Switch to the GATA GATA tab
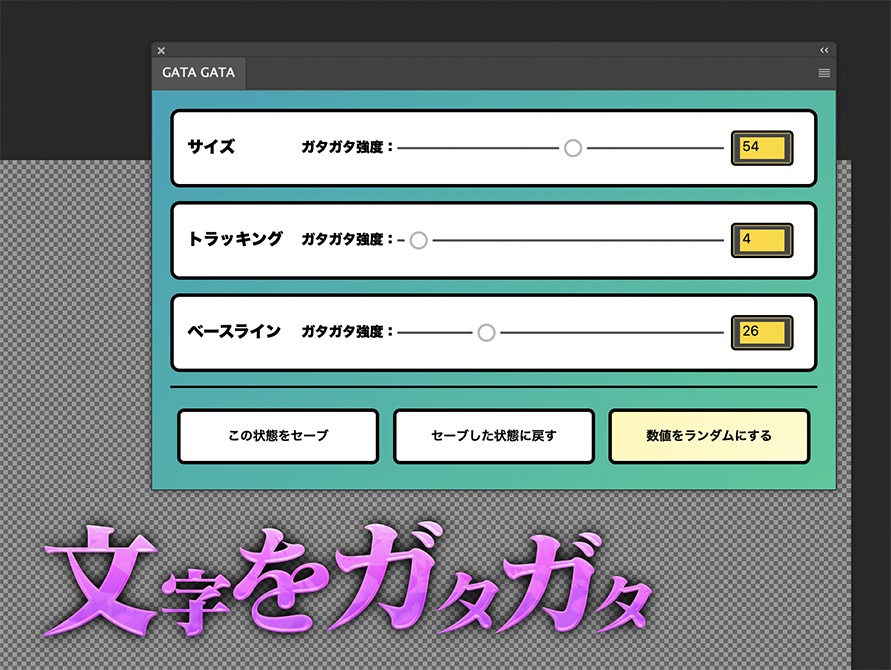 (197, 72)
